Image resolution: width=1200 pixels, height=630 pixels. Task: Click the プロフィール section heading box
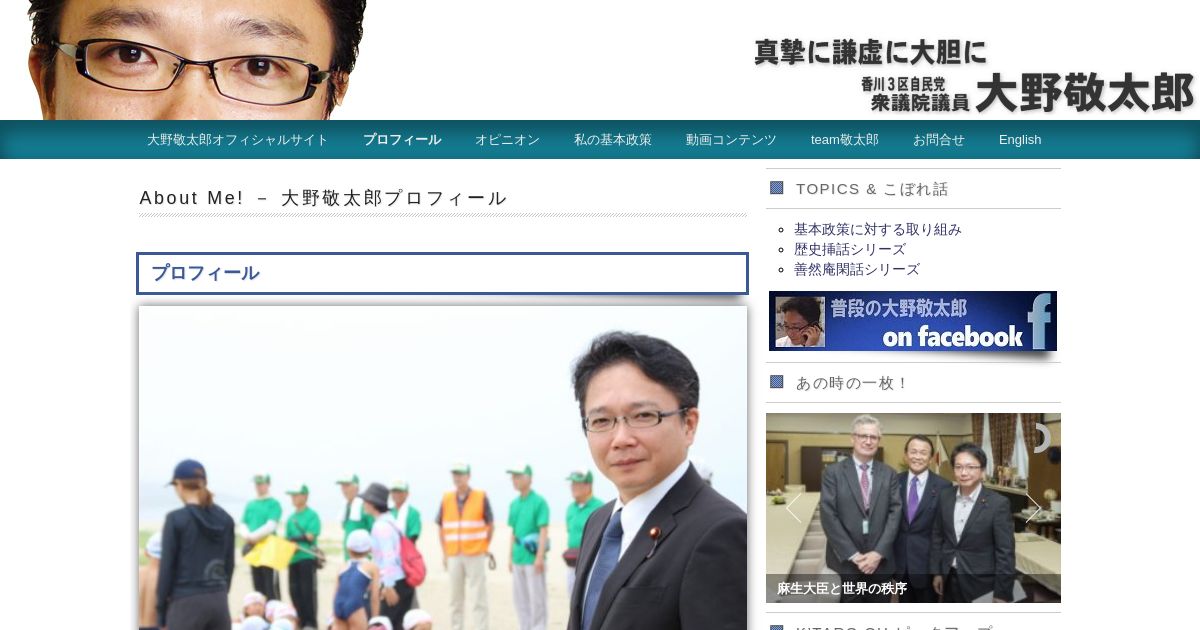[x=442, y=274]
